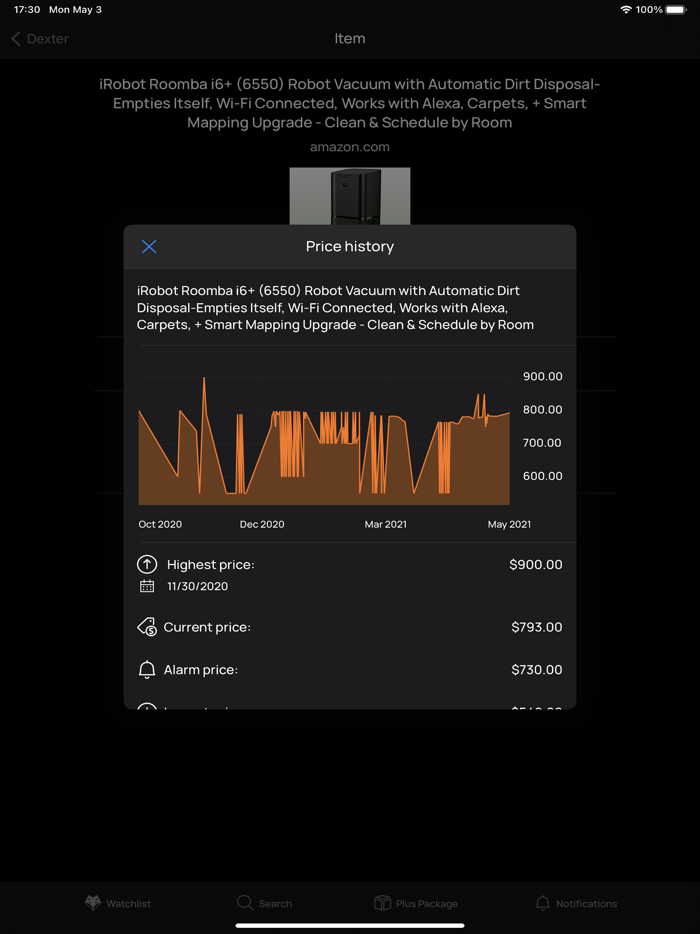700x934 pixels.
Task: Open the amazon.com link
Action: tap(350, 146)
